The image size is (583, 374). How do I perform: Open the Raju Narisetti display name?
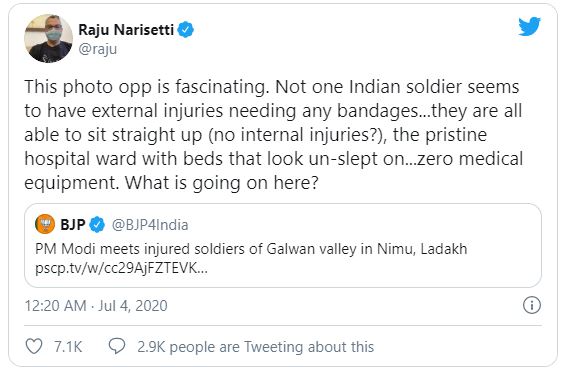click(126, 30)
